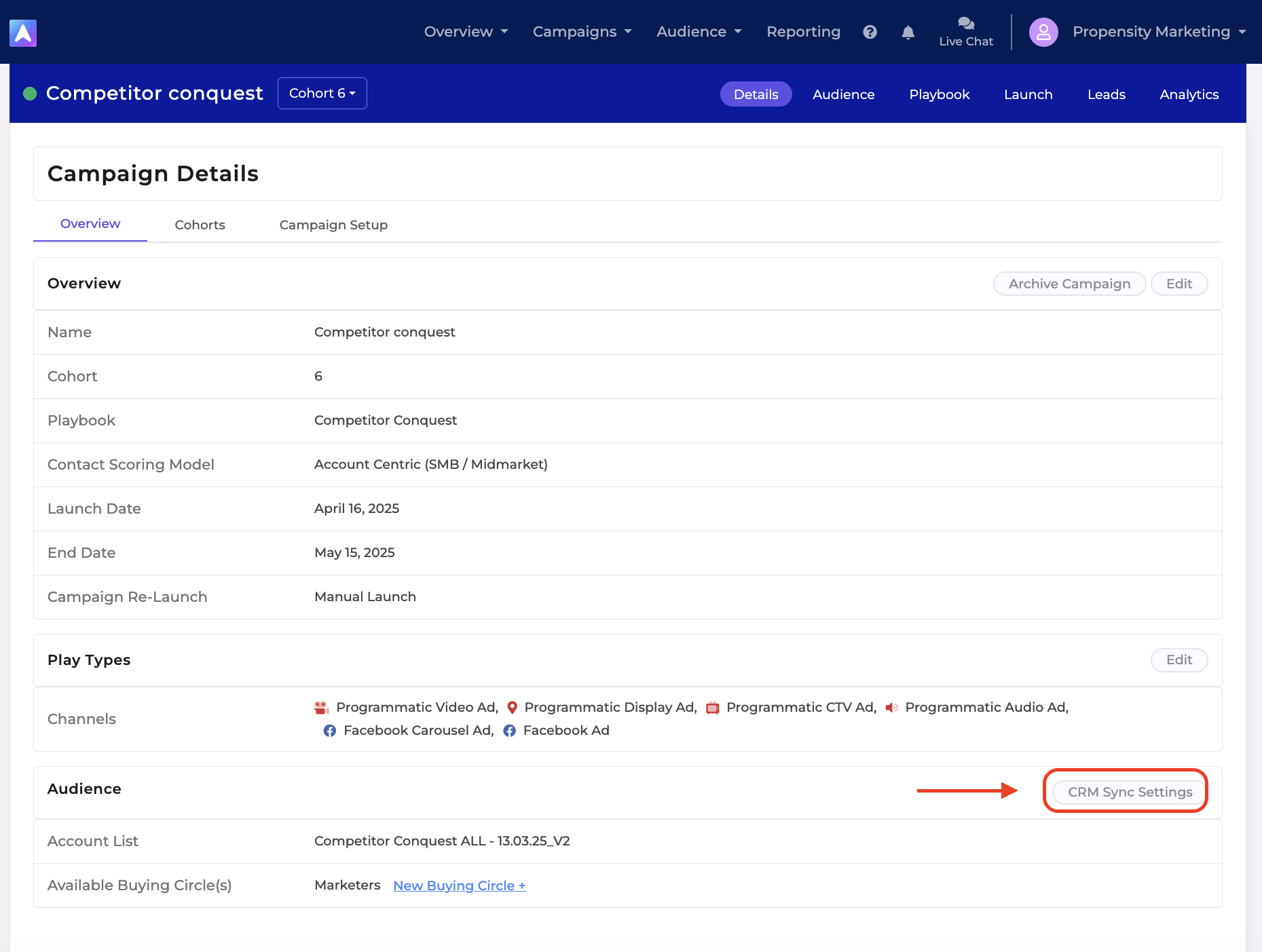Viewport: 1262px width, 952px height.
Task: Open the Cohort 6 dropdown
Action: [322, 93]
